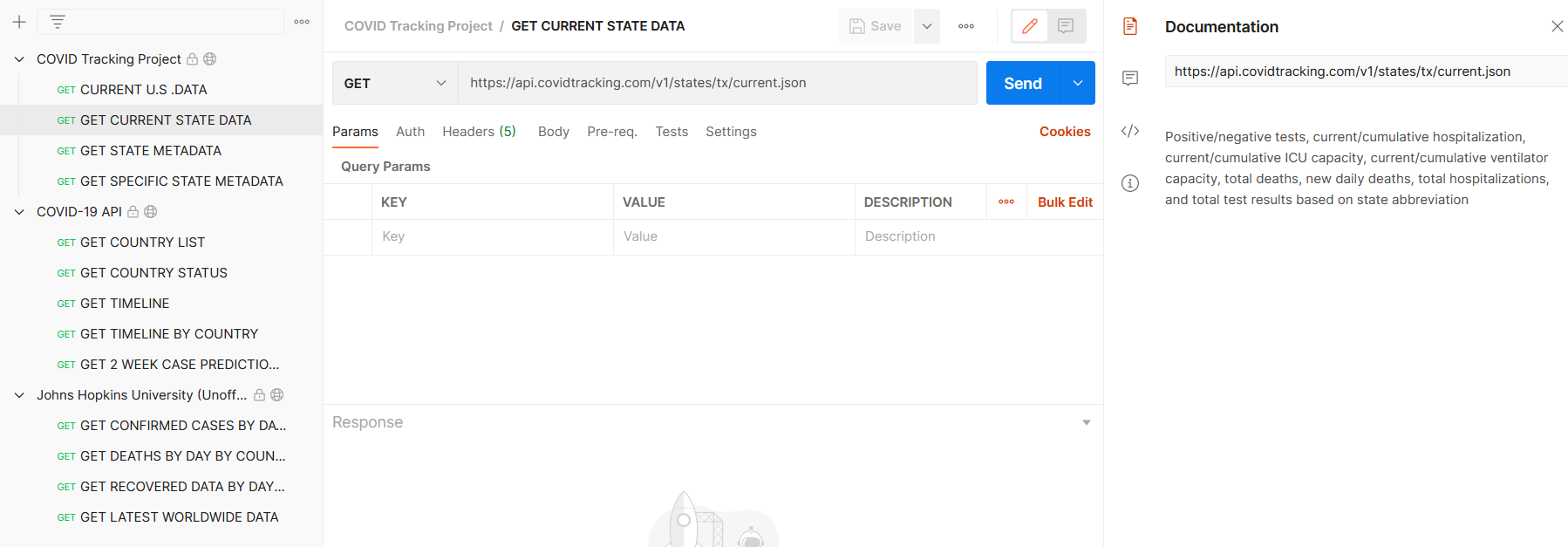Switch to edit mode pencil icon

[x=1030, y=26]
